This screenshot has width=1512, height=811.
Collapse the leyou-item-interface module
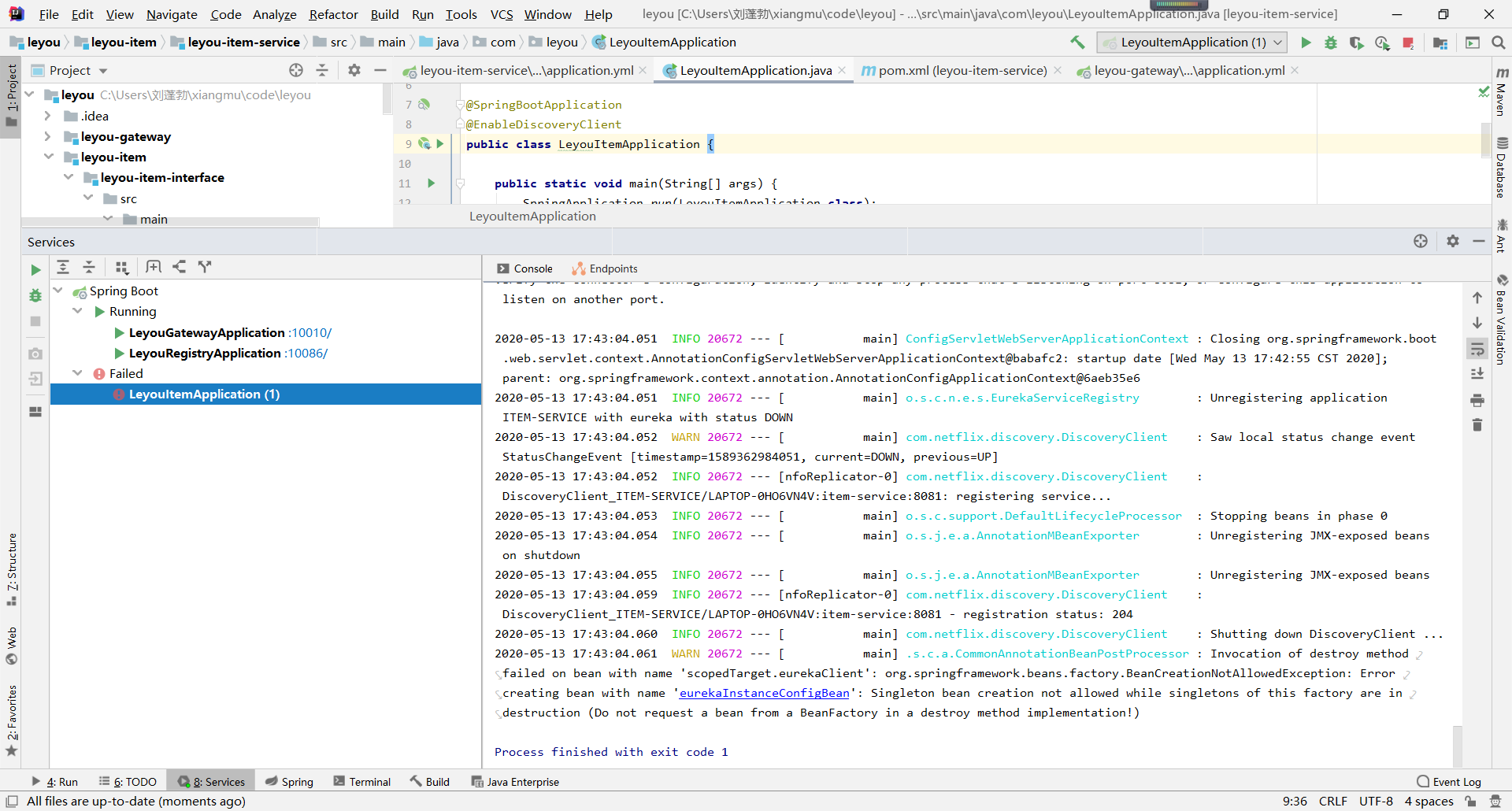click(x=69, y=177)
